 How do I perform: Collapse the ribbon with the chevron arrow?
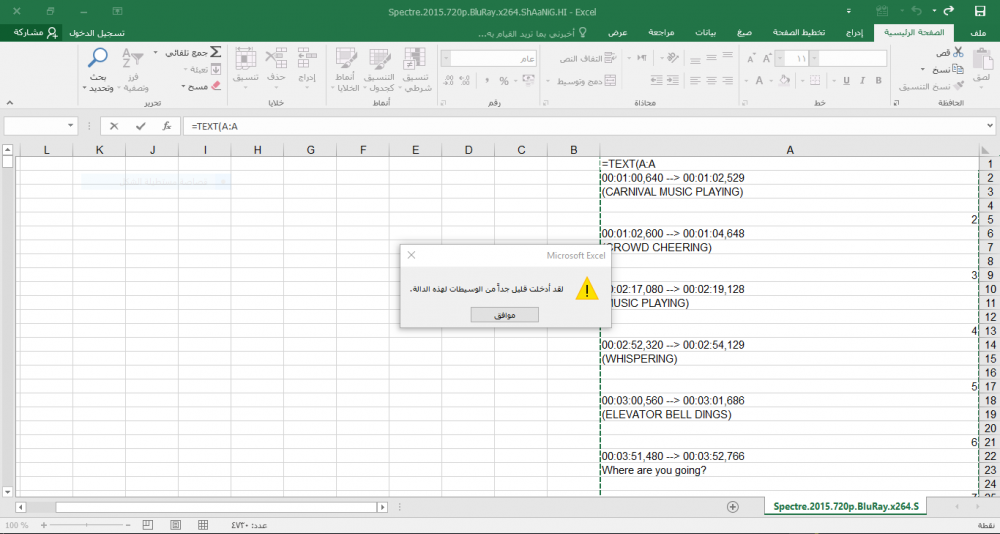pyautogui.click(x=10, y=102)
